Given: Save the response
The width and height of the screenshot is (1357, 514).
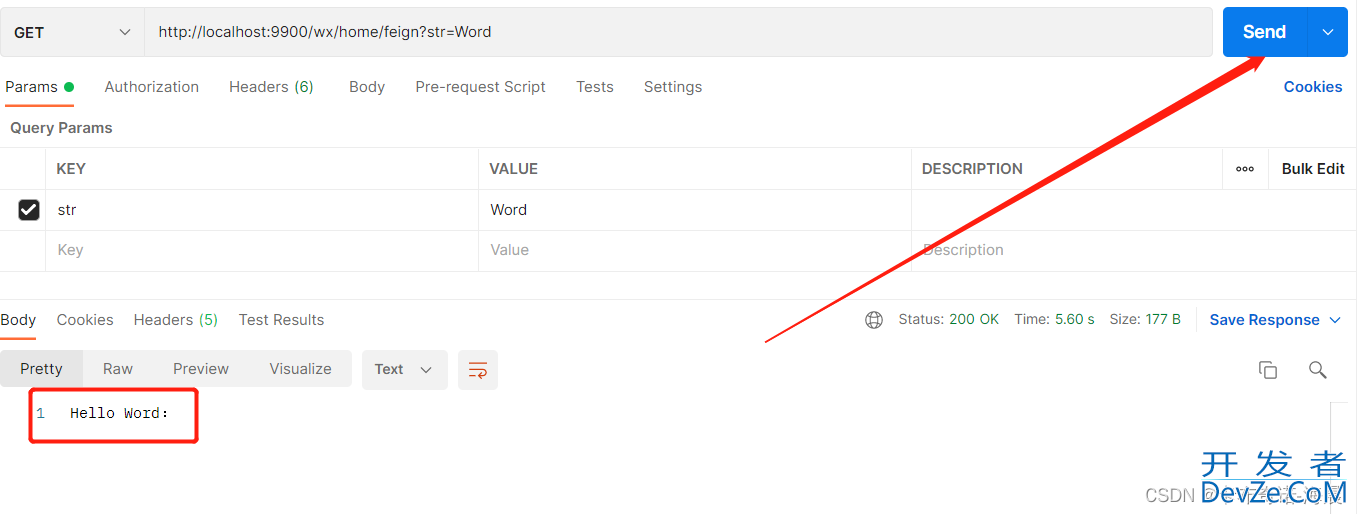Looking at the screenshot, I should [1264, 320].
